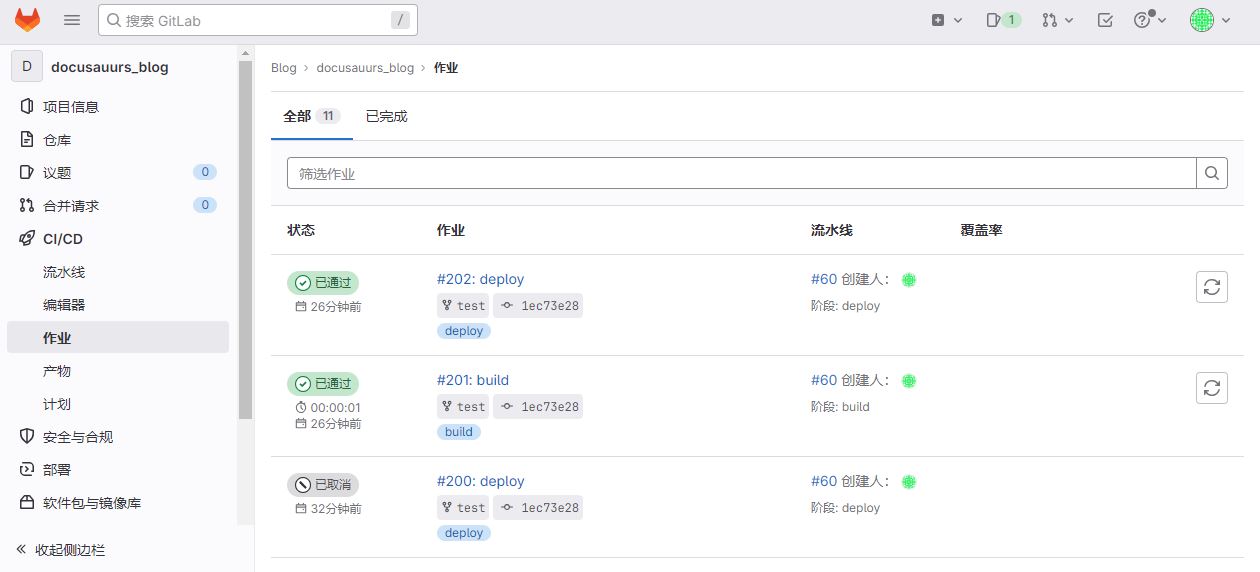The width and height of the screenshot is (1260, 572).
Task: Click the 筛选作业 filter input field
Action: [741, 173]
